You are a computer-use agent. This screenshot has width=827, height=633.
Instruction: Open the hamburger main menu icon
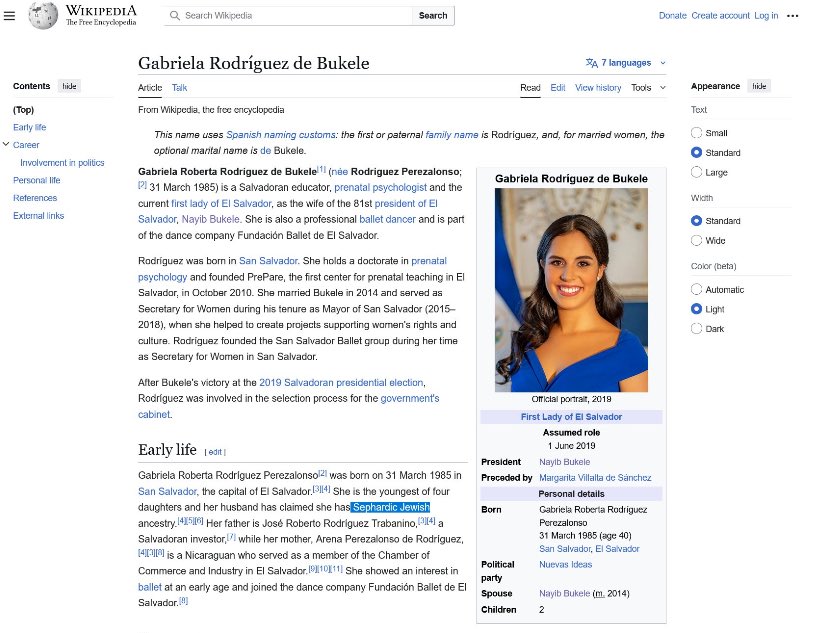[10, 16]
